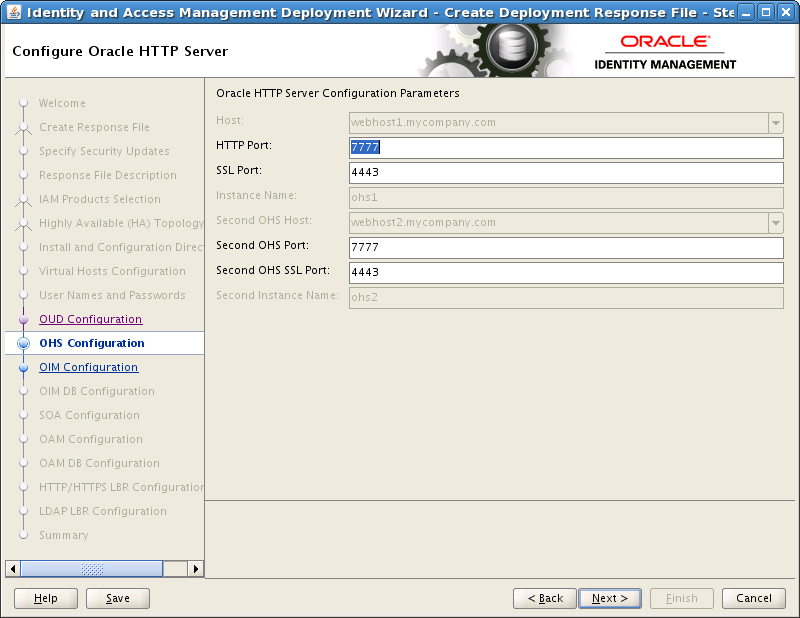
Task: Close the Deployment Wizard window
Action: pyautogui.click(x=786, y=12)
